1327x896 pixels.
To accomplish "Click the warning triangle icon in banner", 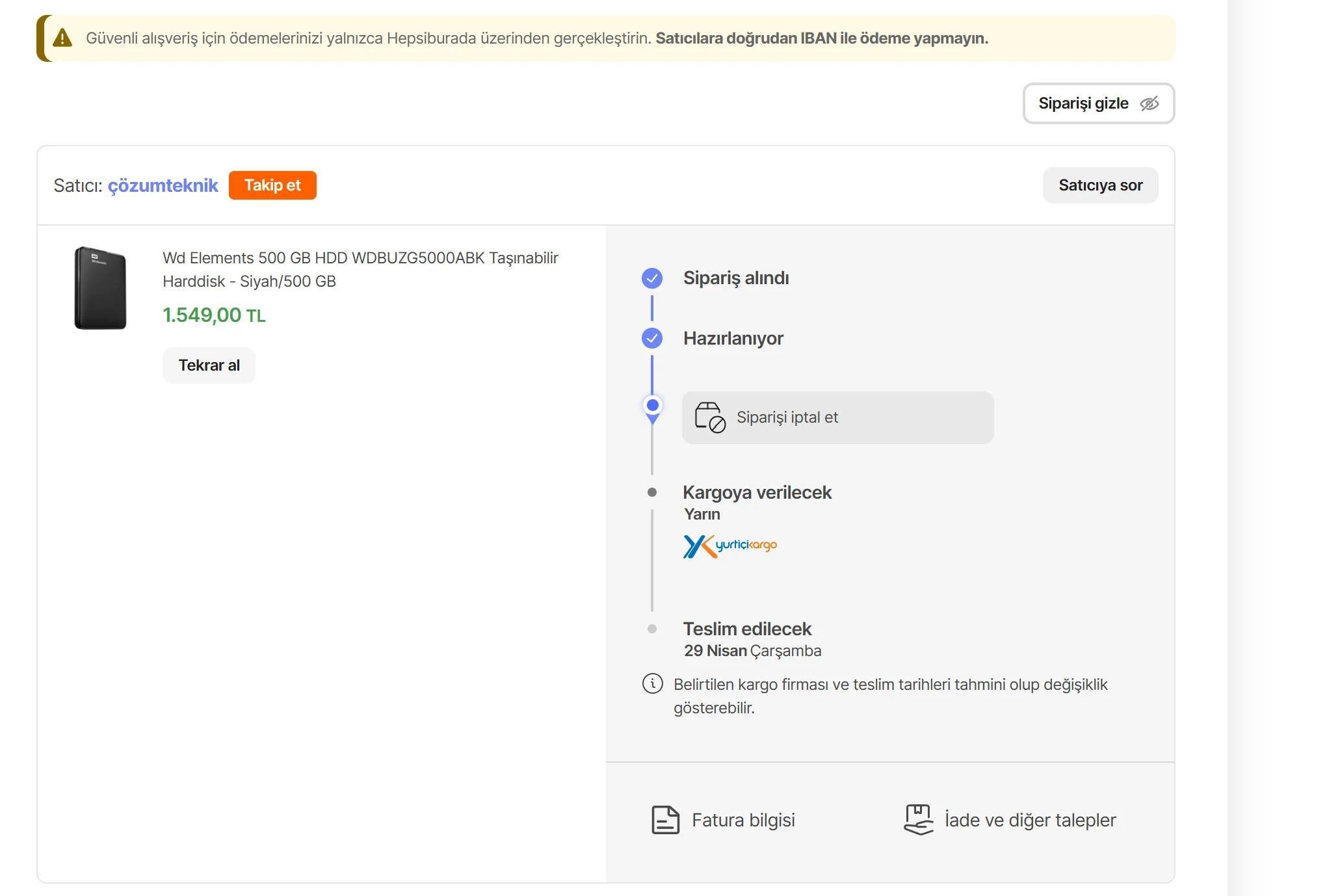I will pos(62,38).
